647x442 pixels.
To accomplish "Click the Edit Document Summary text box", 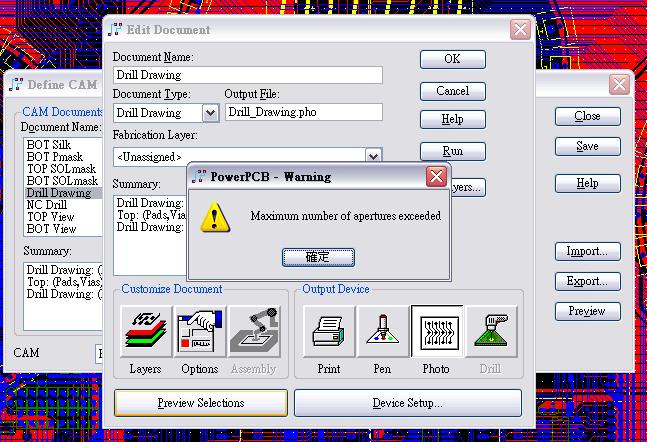I will (150, 235).
